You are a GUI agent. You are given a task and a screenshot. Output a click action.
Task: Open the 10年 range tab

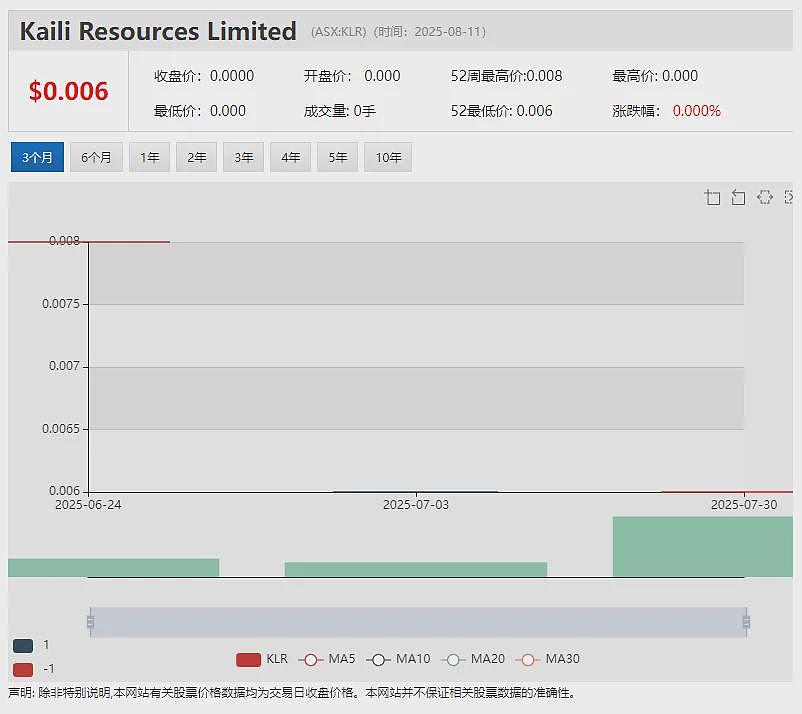click(388, 157)
